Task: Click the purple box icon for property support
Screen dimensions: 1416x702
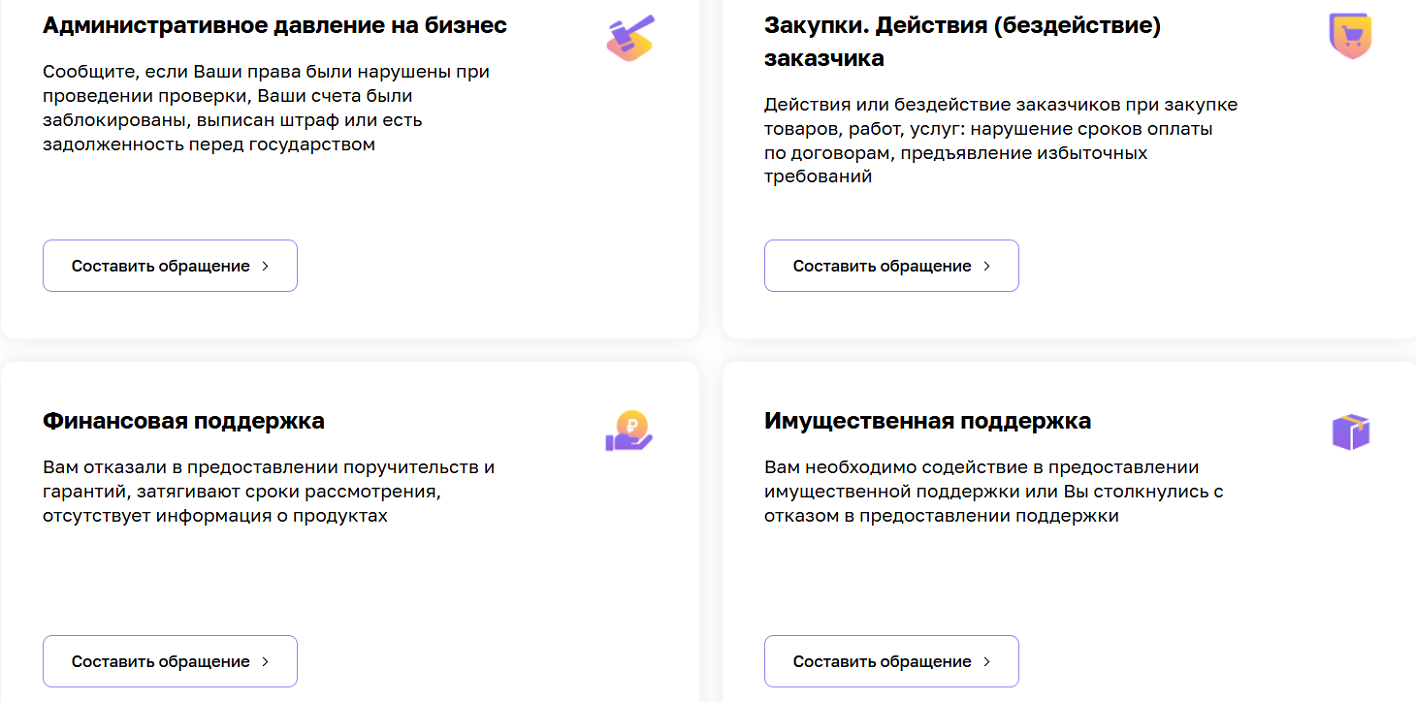Action: [1351, 432]
